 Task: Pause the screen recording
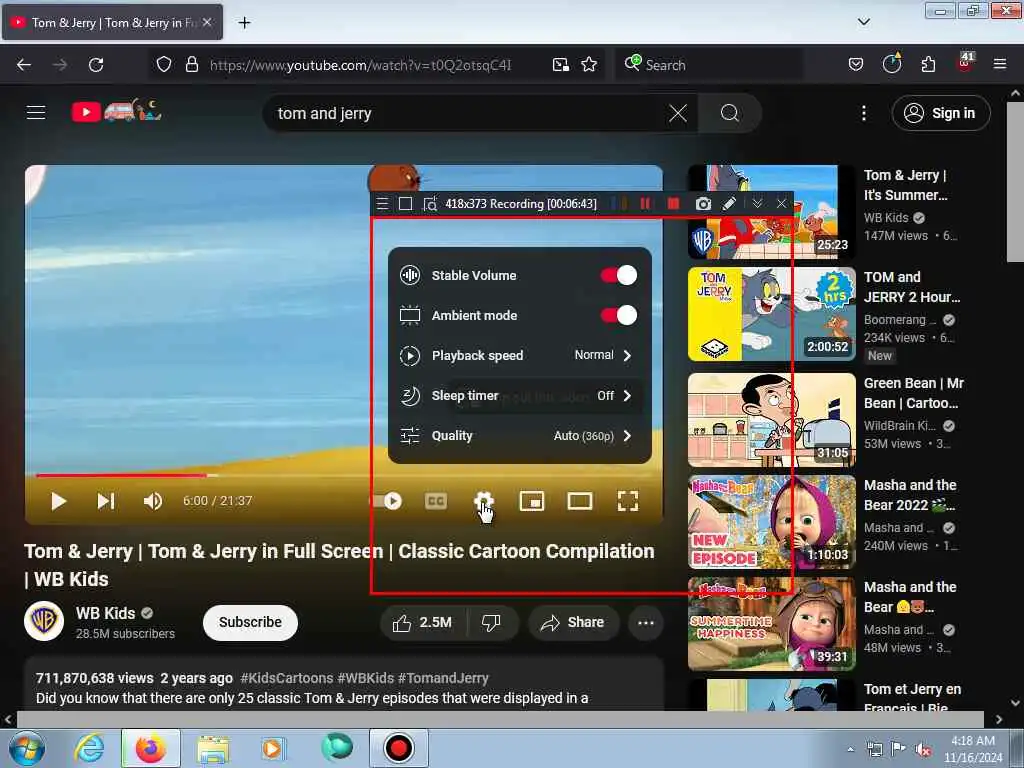(x=645, y=204)
